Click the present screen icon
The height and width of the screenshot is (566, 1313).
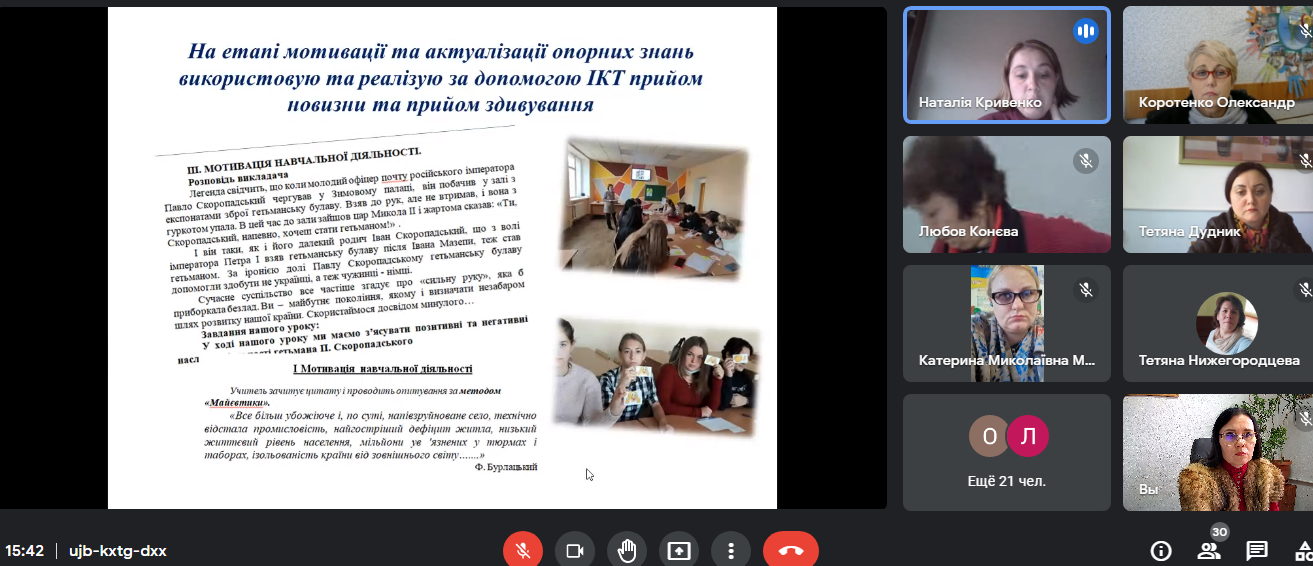coord(679,551)
